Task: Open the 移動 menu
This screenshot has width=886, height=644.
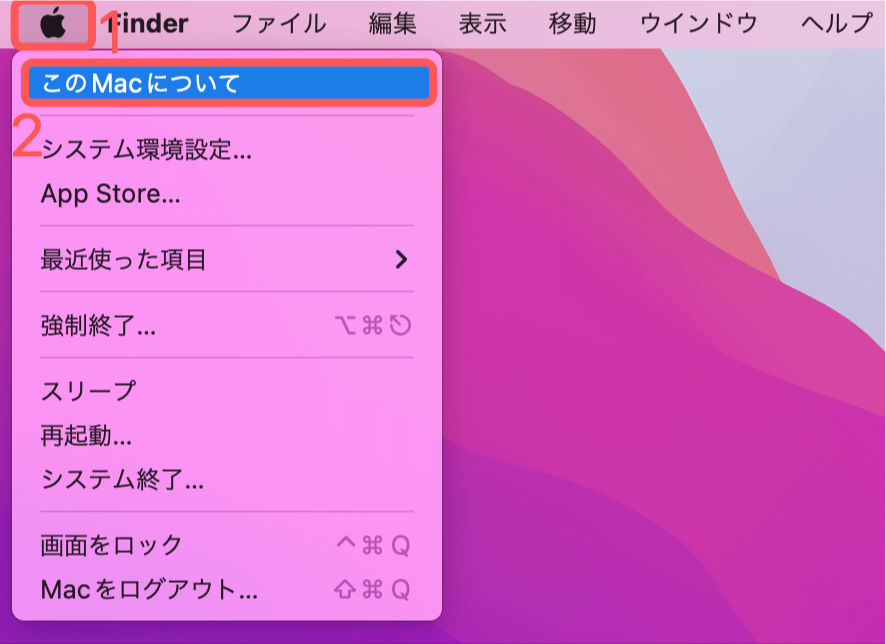Action: coord(572,24)
